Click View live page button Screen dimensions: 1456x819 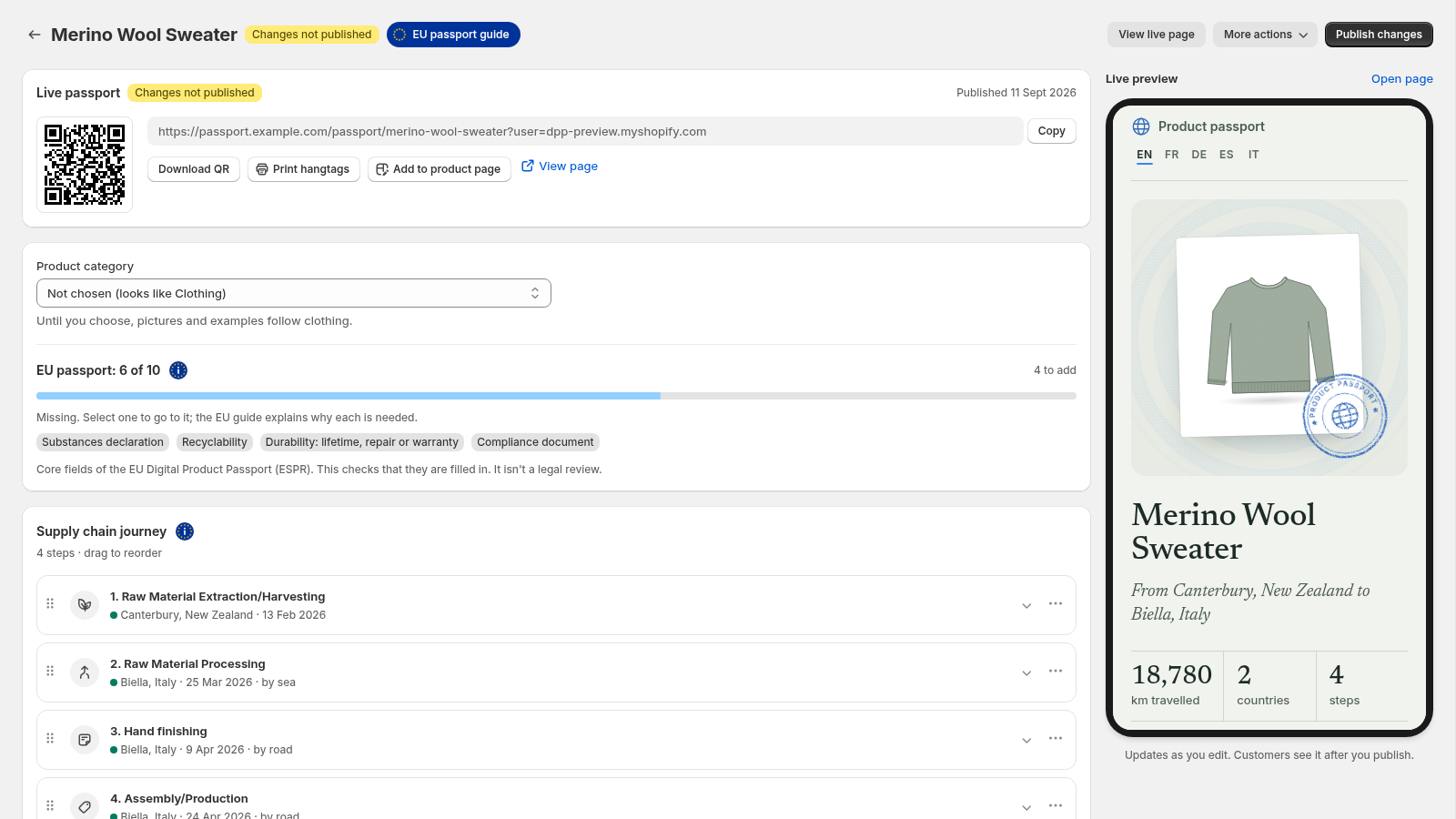1157,35
